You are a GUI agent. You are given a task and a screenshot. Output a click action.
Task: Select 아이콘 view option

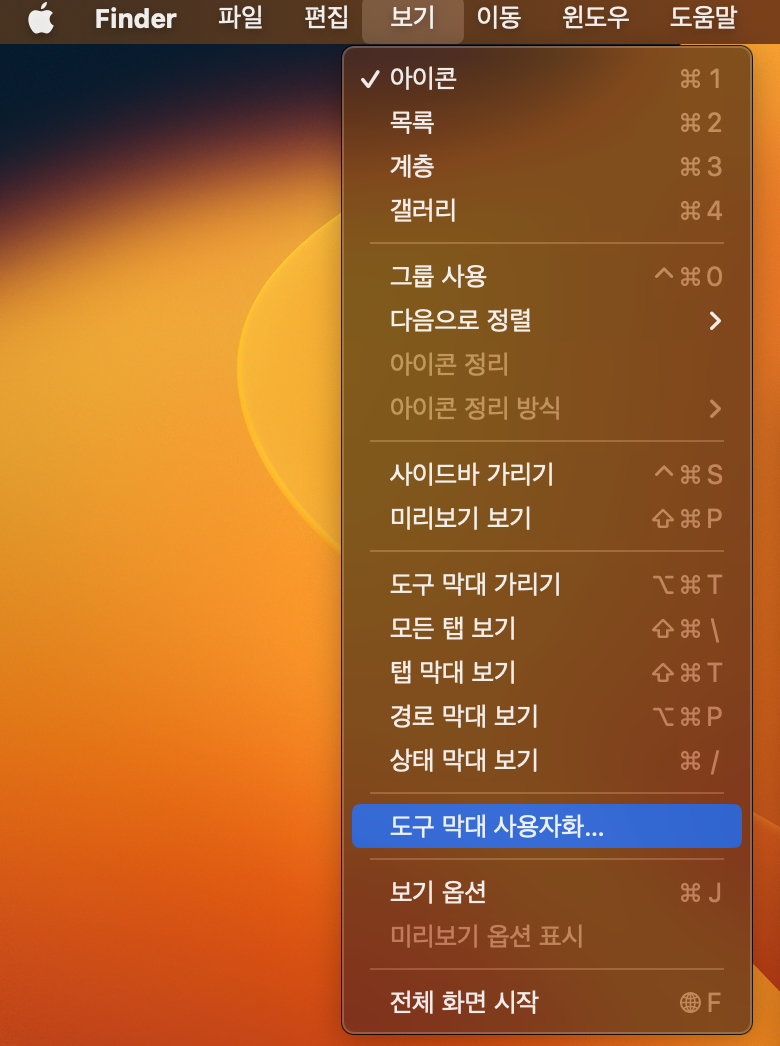pos(546,79)
